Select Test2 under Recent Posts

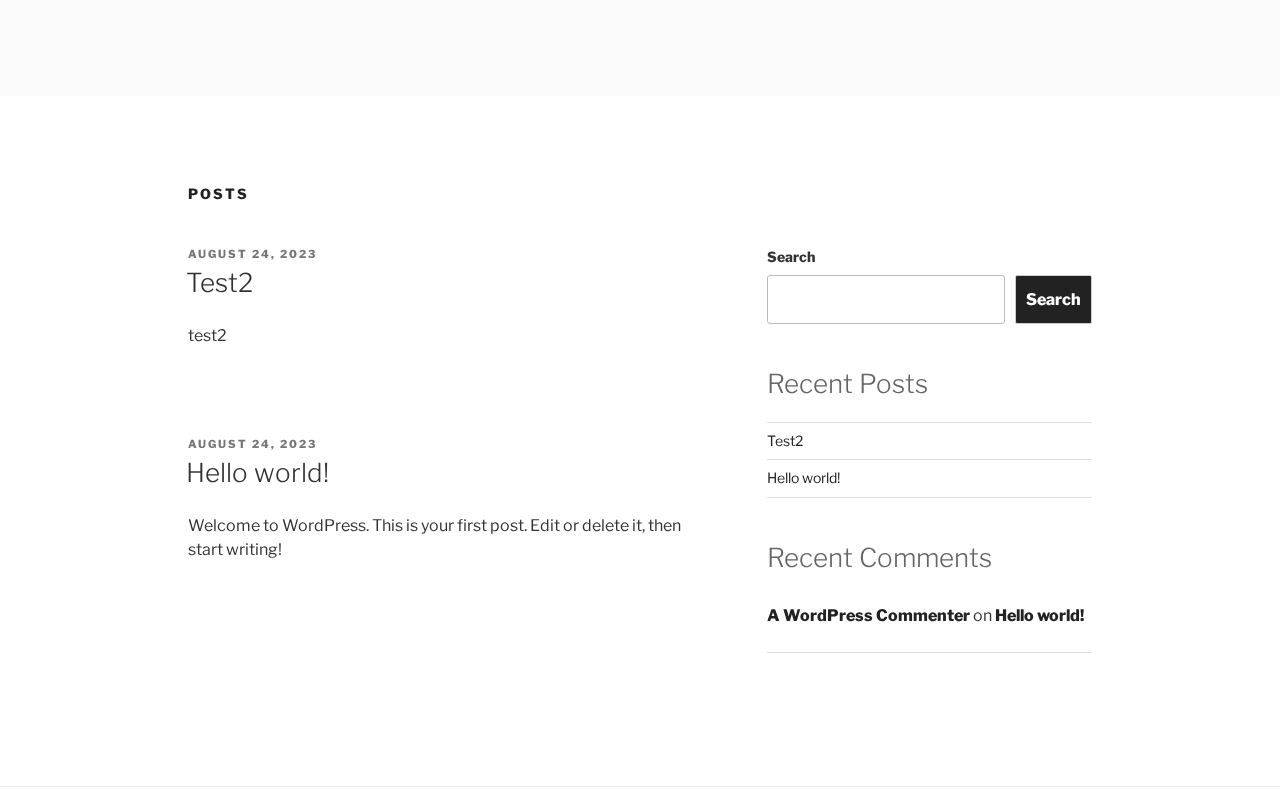click(785, 441)
